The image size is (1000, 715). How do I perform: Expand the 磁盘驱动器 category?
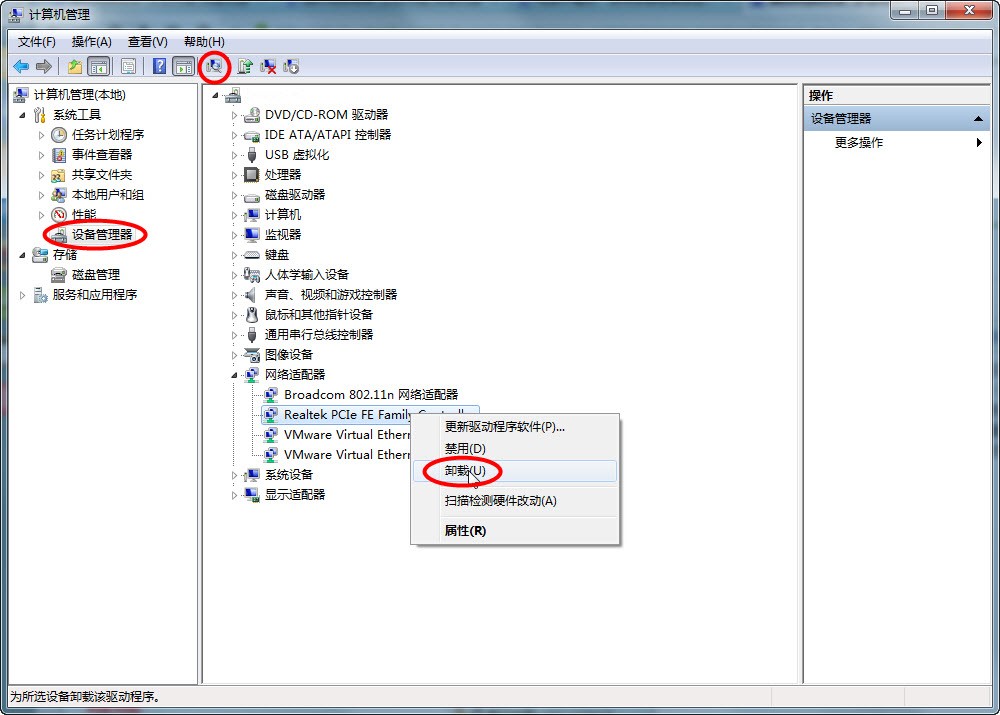(x=234, y=195)
